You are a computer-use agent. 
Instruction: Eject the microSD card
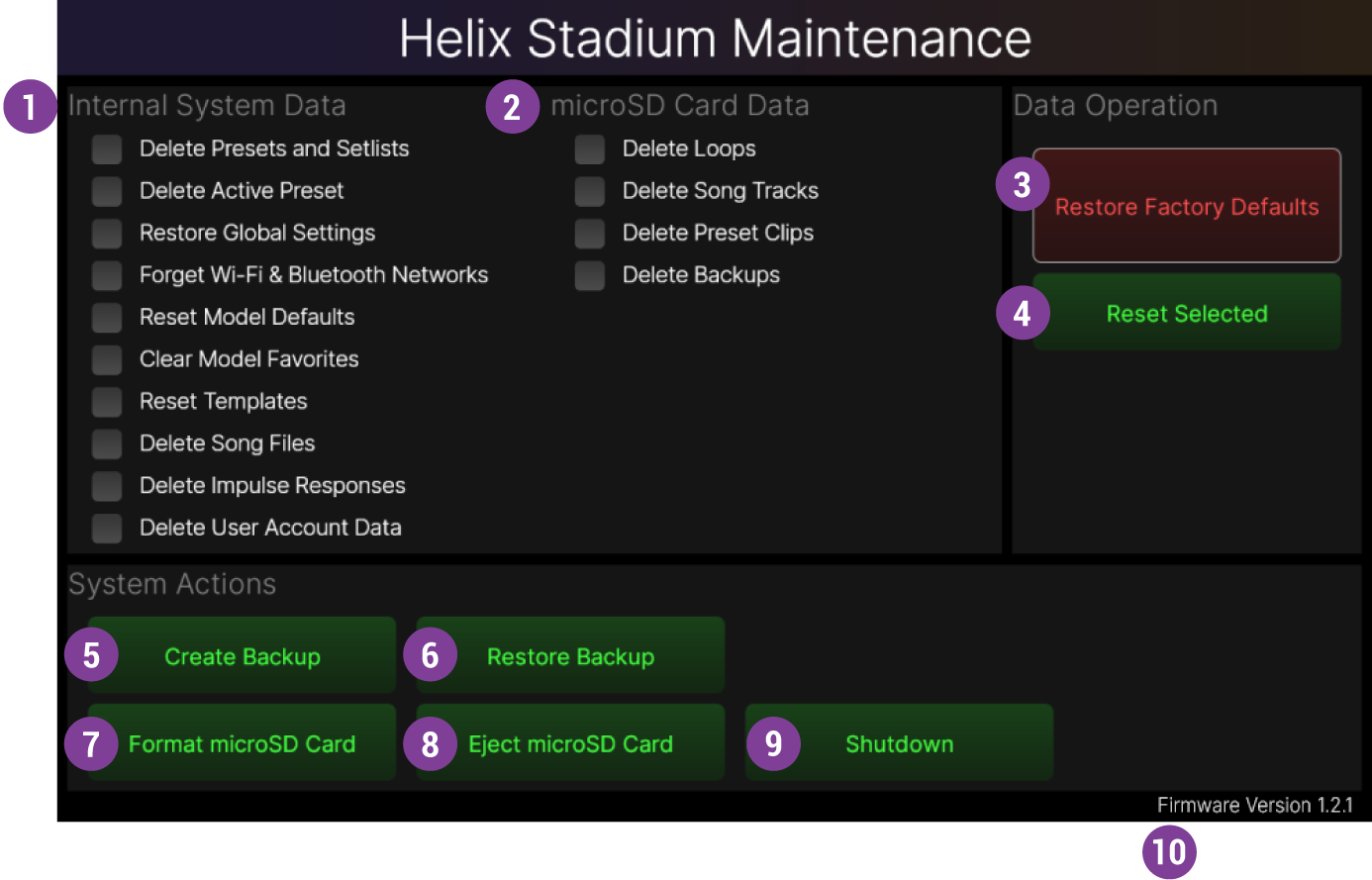pyautogui.click(x=569, y=743)
